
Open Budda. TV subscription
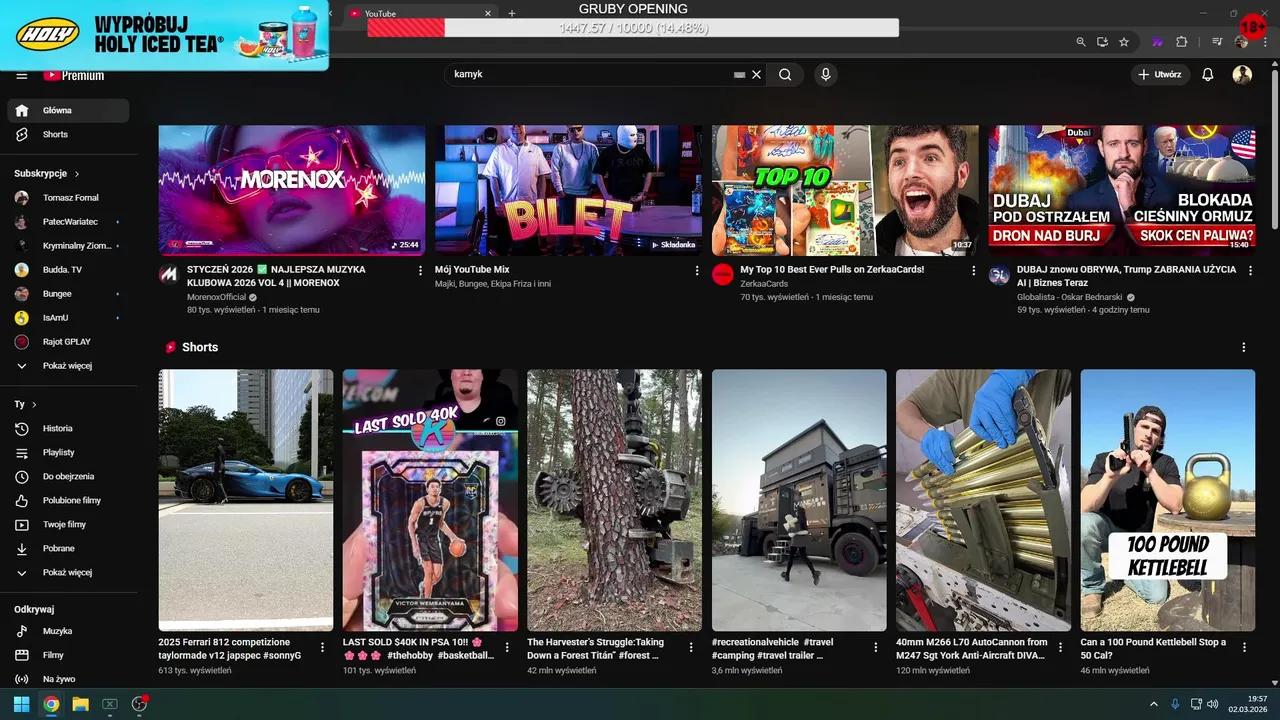click(x=68, y=269)
